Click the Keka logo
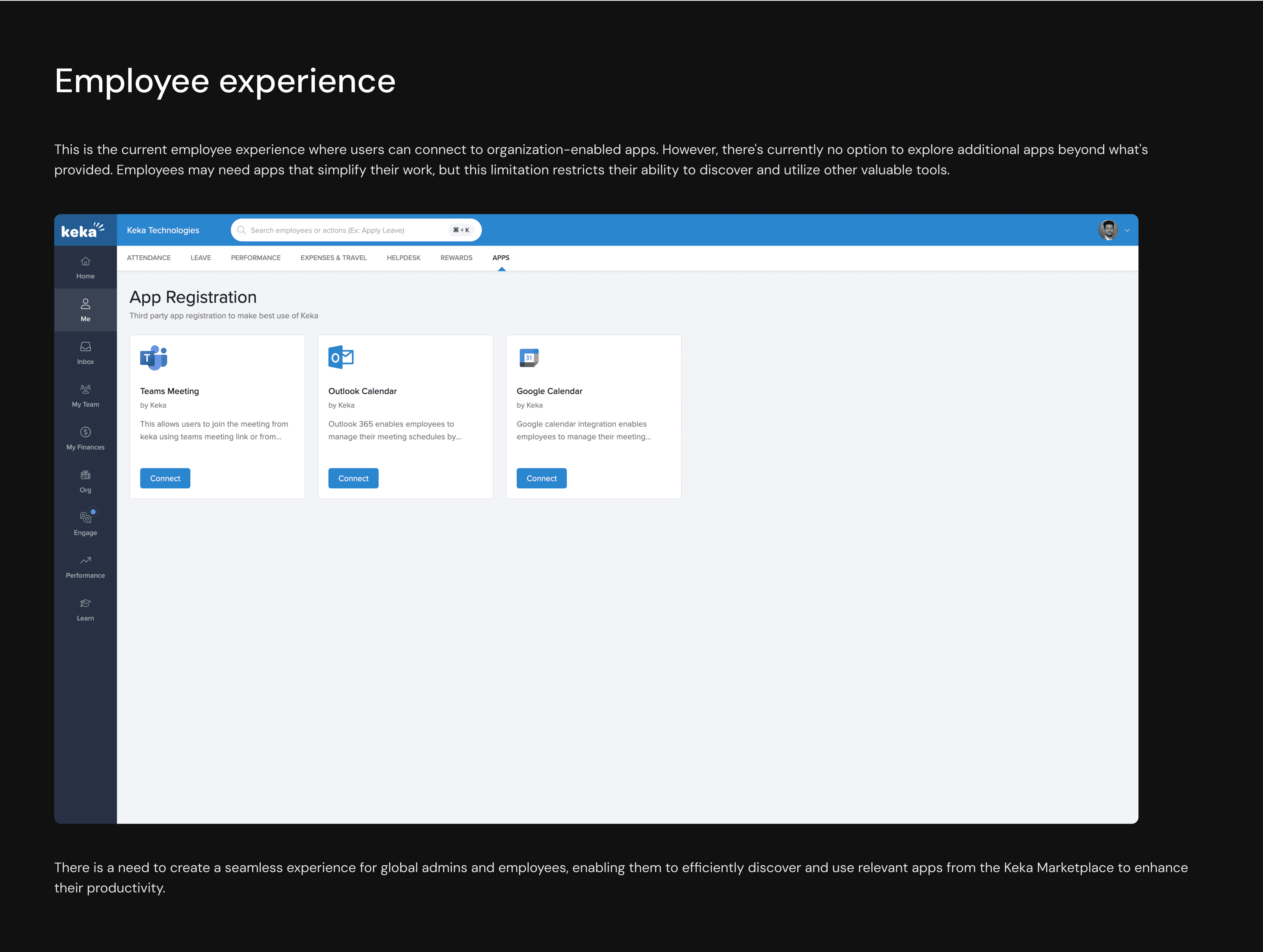Screen dimensions: 1263x952 pos(82,231)
